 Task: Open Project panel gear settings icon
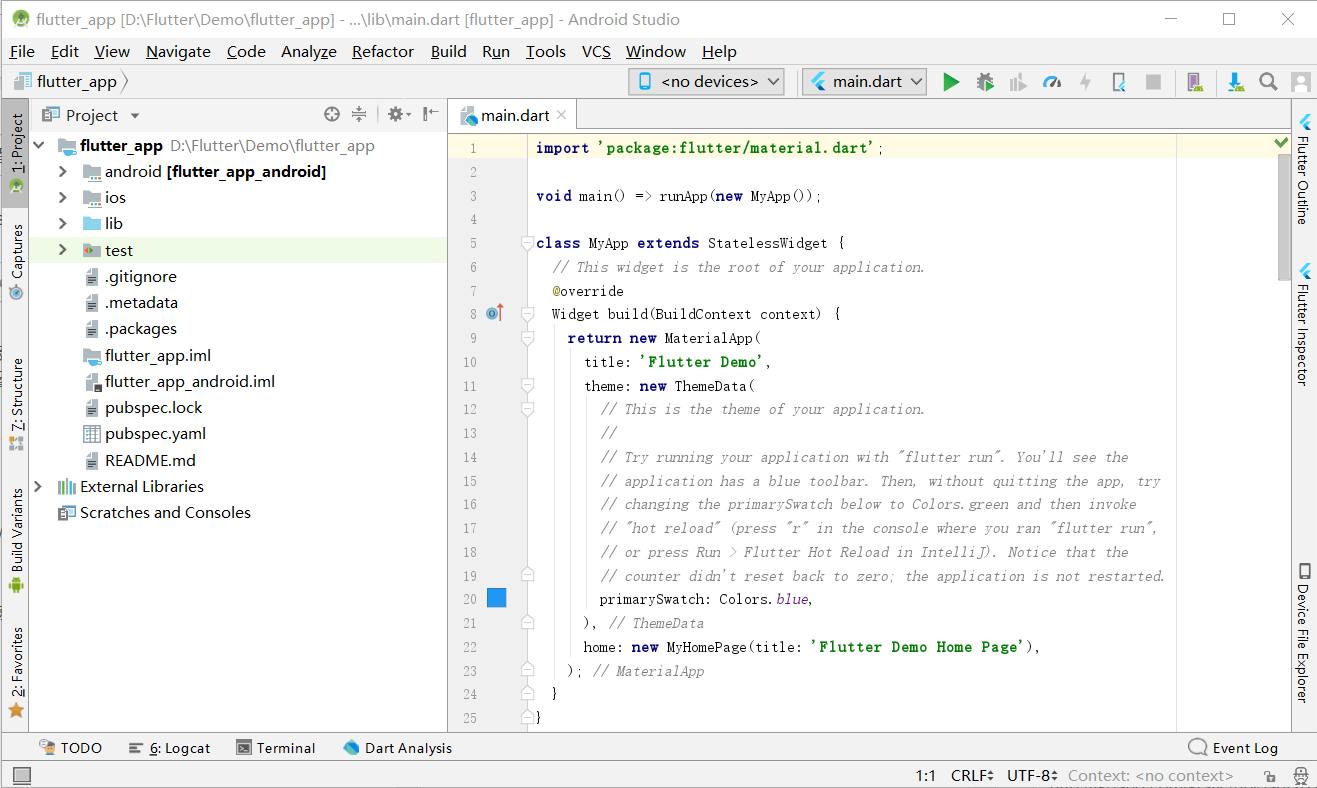(x=398, y=115)
